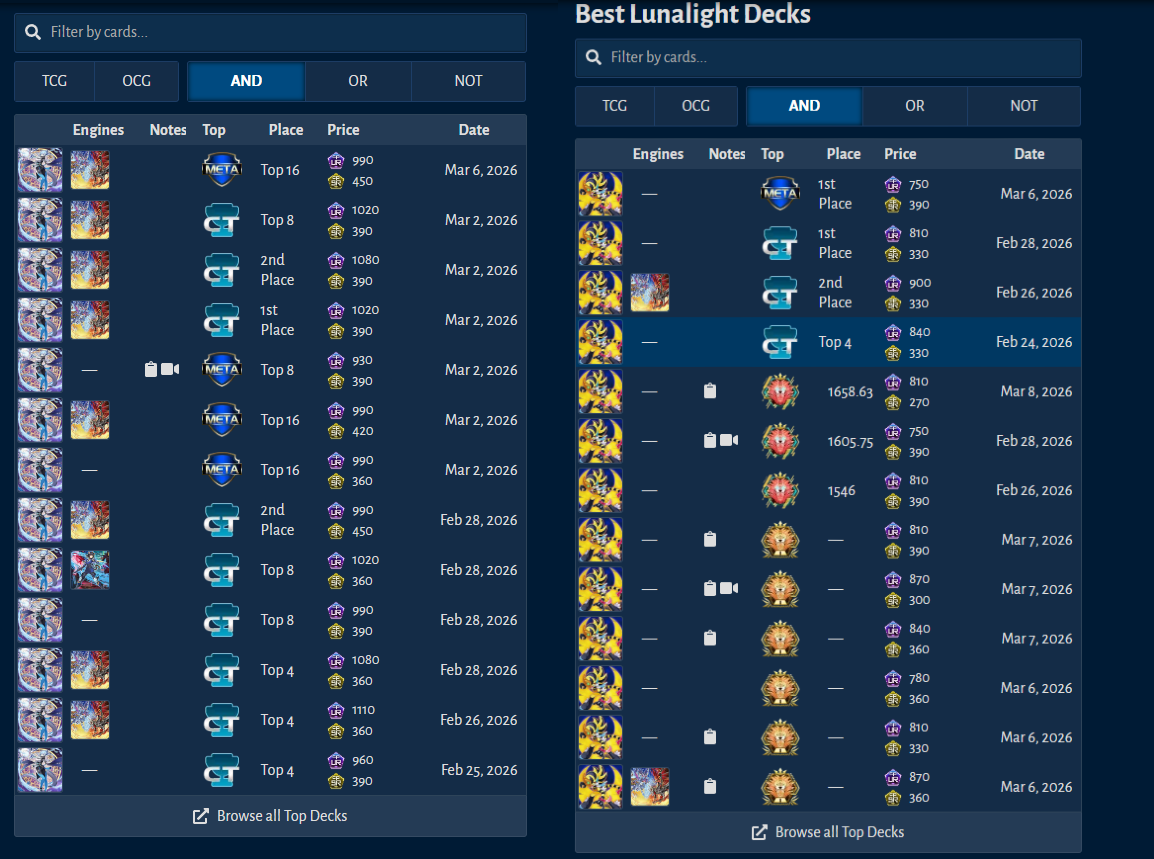Open left deck thumbnail in Top 16 Mar 6 row

pos(40,170)
